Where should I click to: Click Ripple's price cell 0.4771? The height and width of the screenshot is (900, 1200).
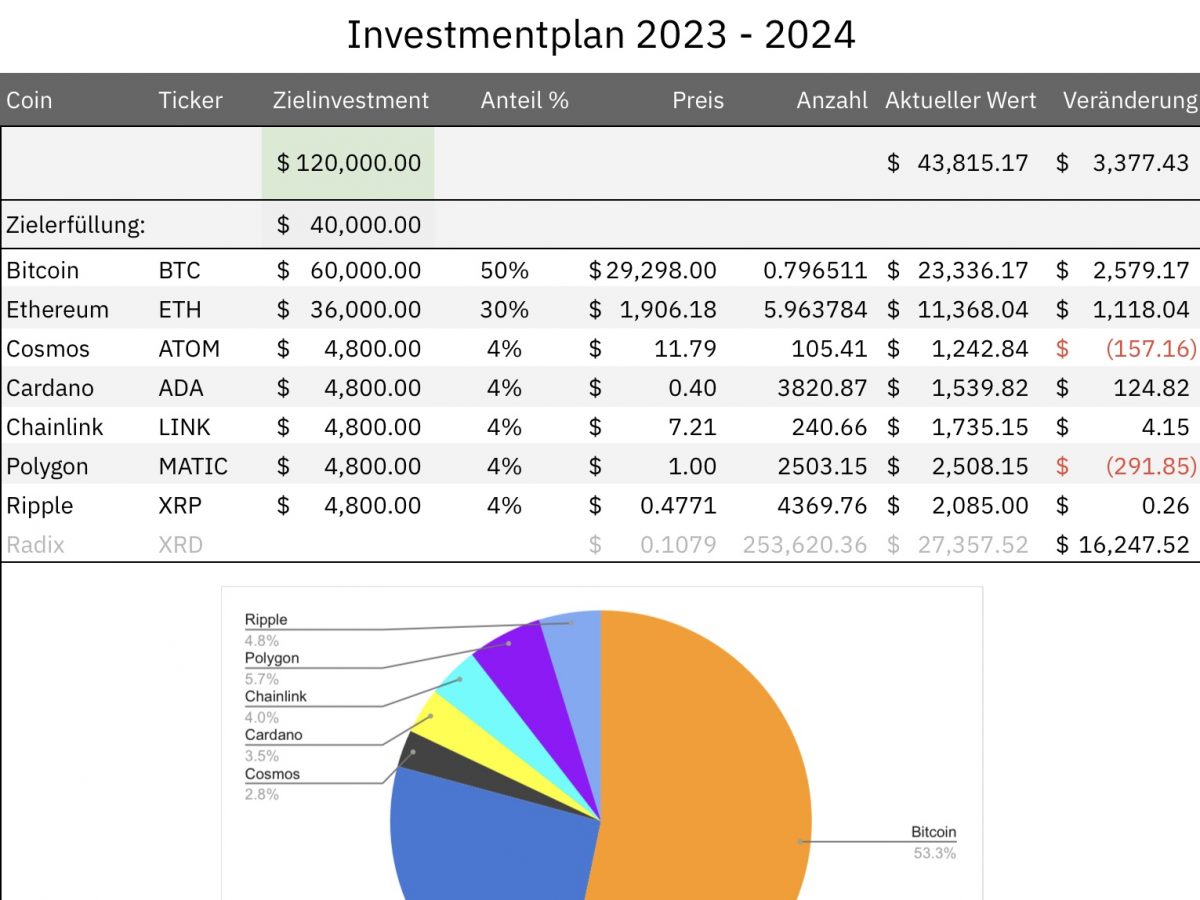(652, 505)
